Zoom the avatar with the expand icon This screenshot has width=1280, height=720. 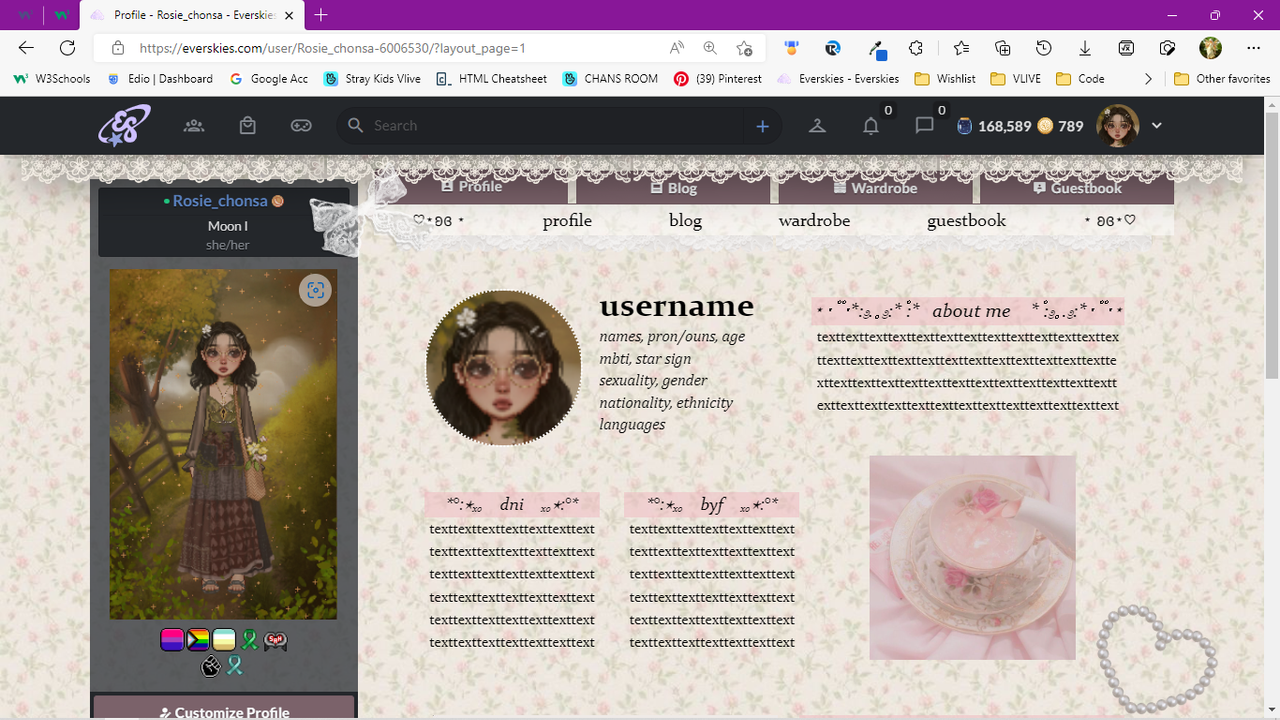coord(315,290)
